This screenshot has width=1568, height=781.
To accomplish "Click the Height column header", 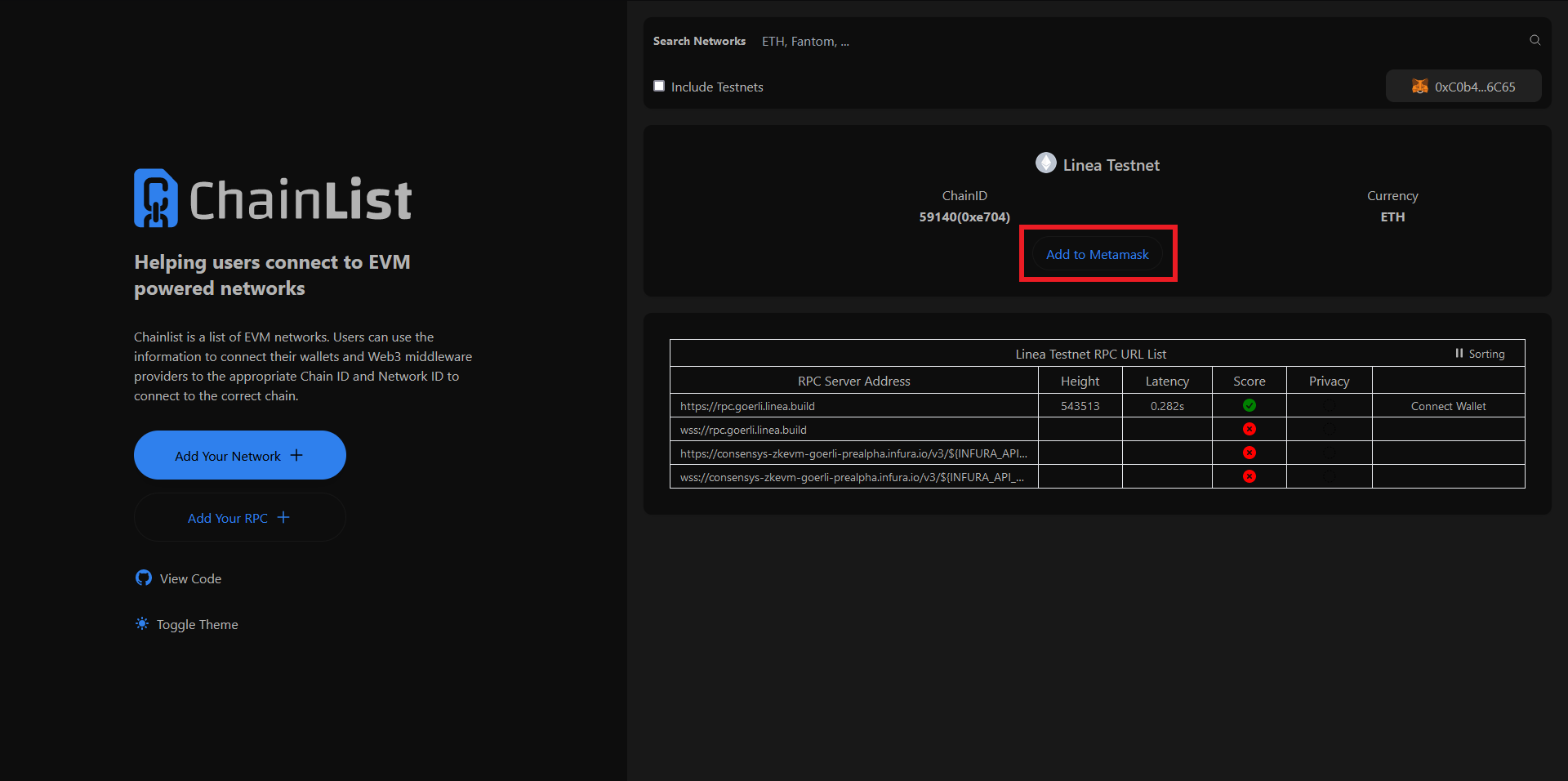I will (1080, 381).
